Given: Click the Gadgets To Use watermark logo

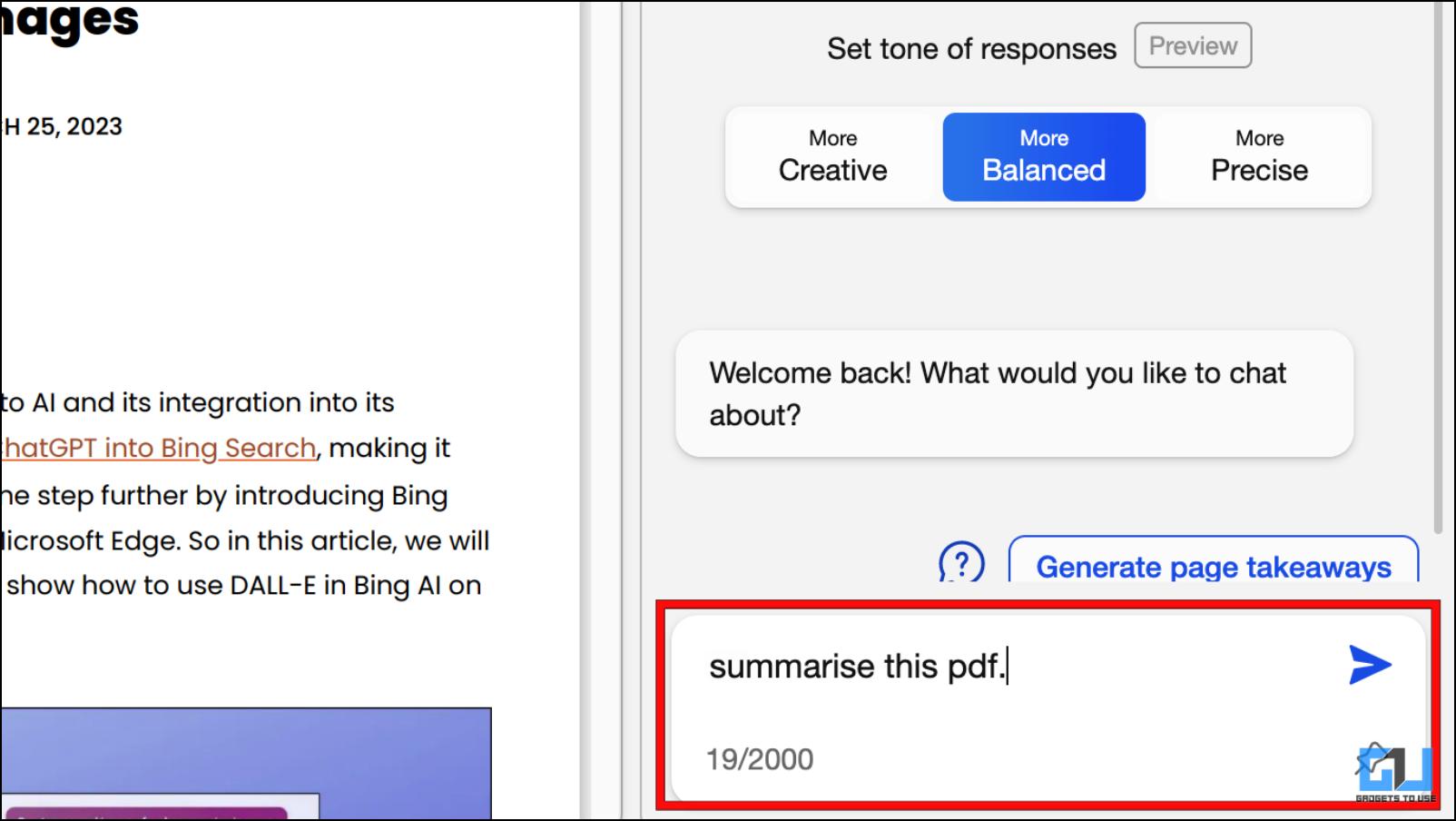Looking at the screenshot, I should pos(1396,776).
